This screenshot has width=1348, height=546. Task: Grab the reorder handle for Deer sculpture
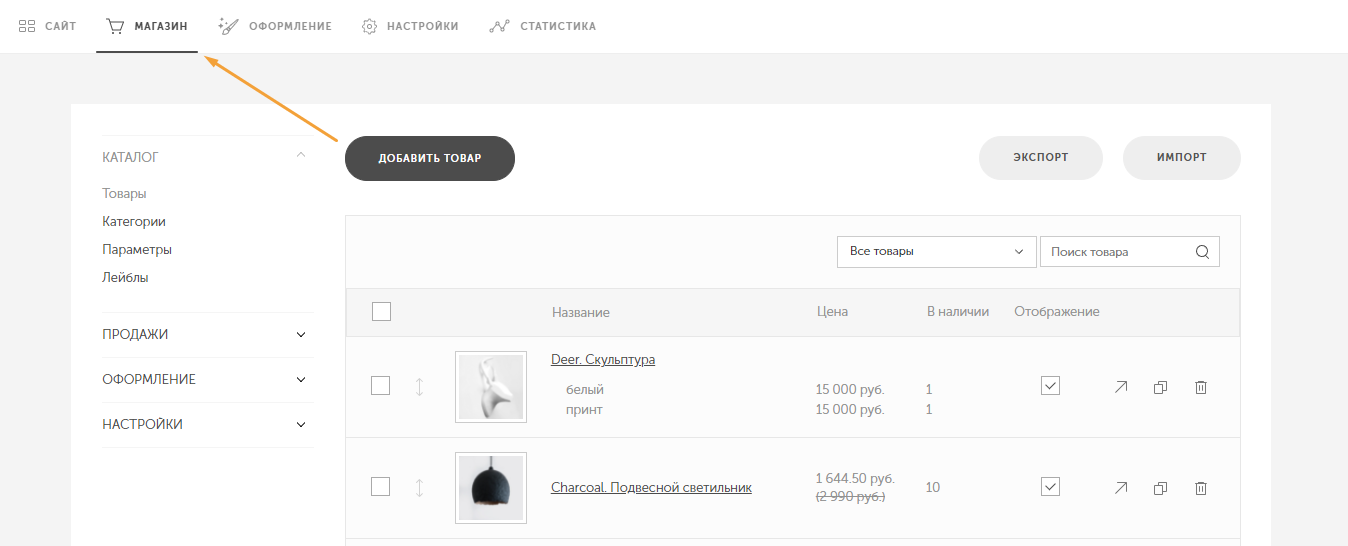pyautogui.click(x=419, y=387)
